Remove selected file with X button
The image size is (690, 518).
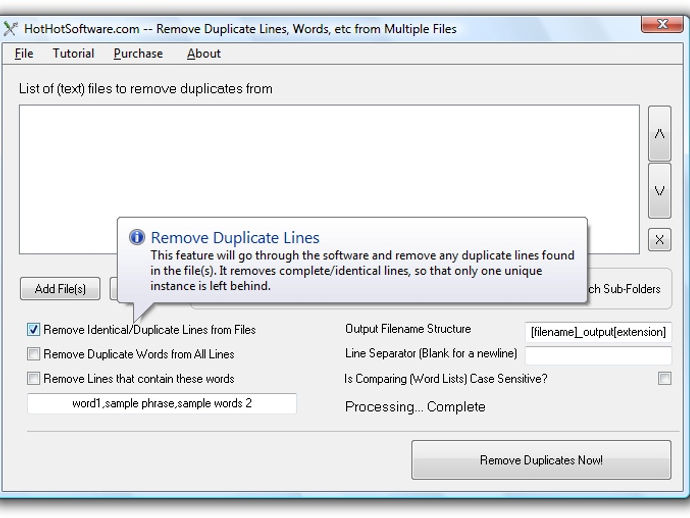pos(659,240)
